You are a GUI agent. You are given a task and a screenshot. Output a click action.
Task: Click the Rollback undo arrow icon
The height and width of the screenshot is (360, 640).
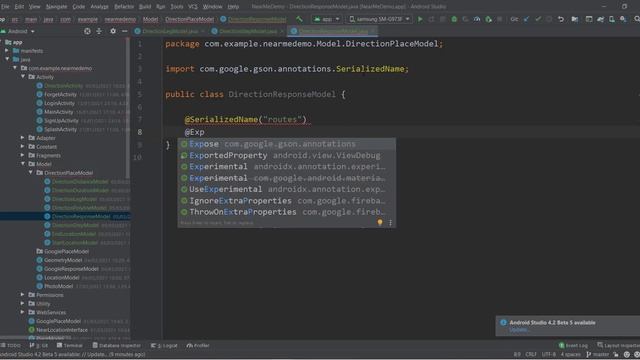click(x=561, y=19)
